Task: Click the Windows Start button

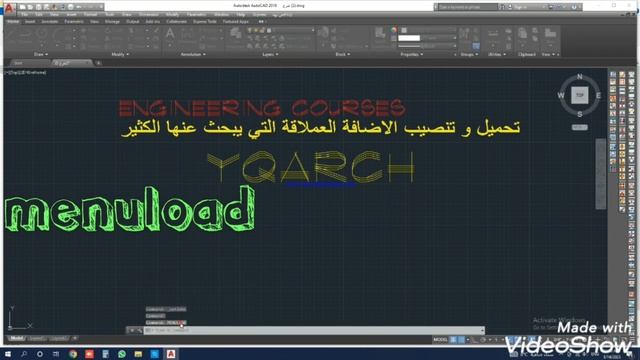Action: tap(8, 354)
